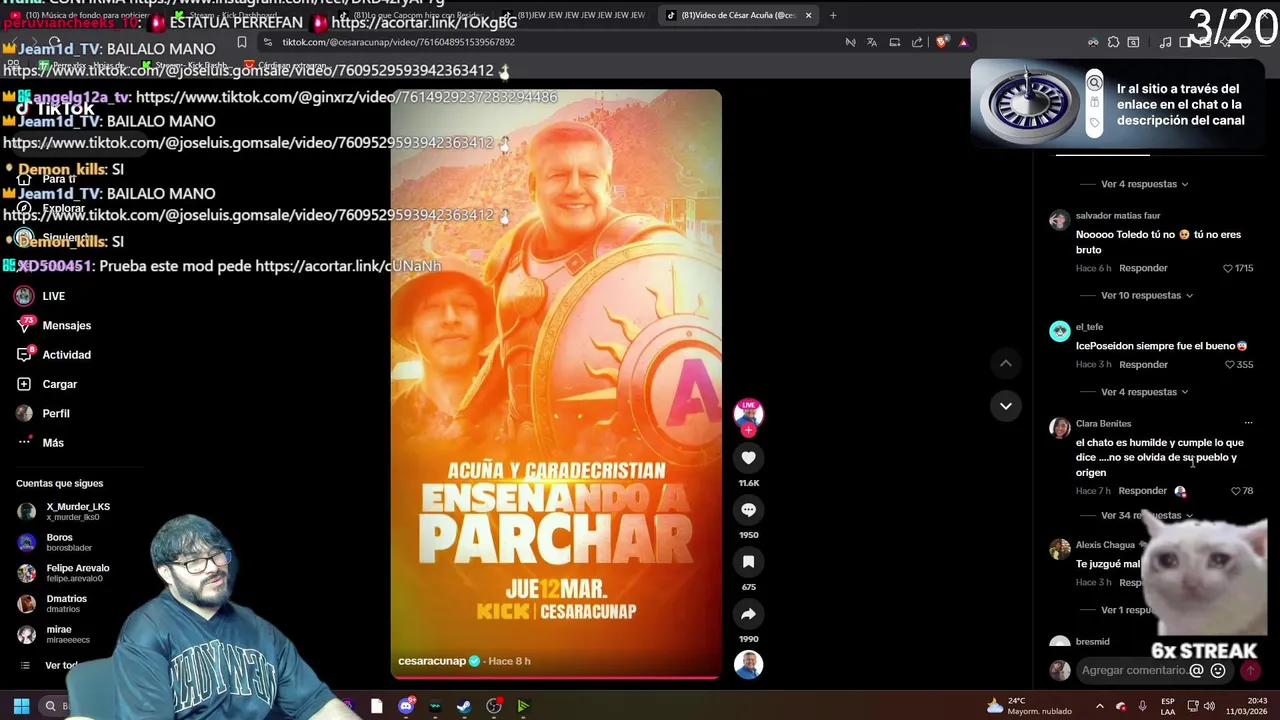Open Perfil in sidebar

click(43, 413)
